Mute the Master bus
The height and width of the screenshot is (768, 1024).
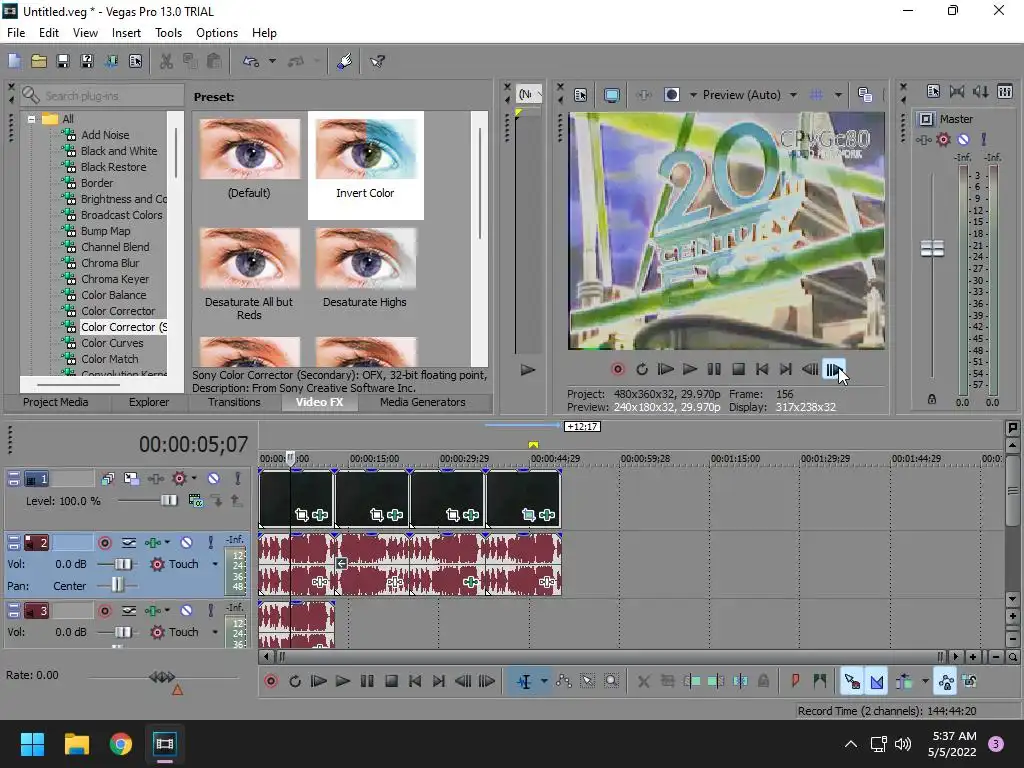click(963, 139)
